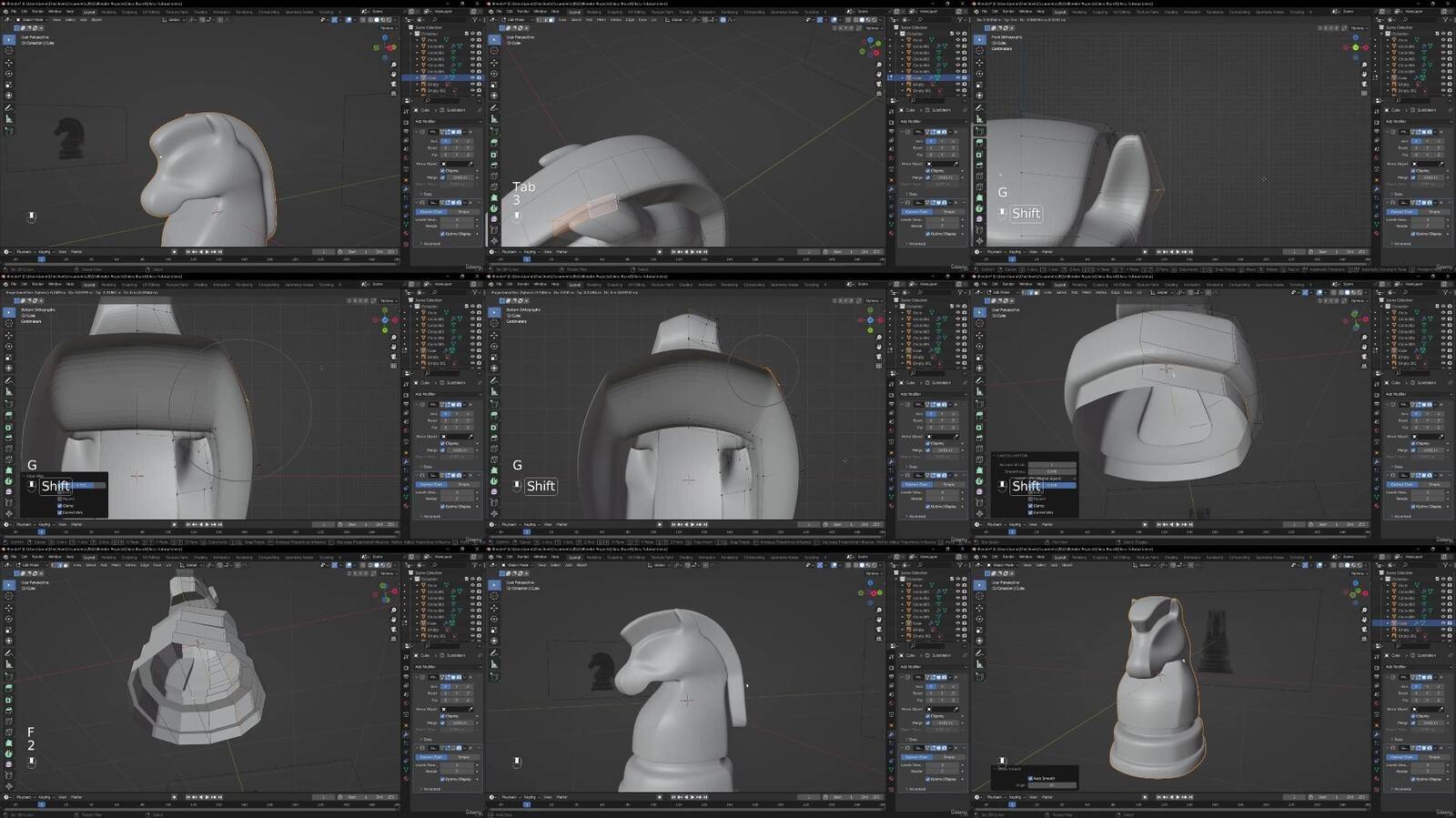
Task: Click the Blender logo in Auto Smooth frame menu bar
Action: (x=976, y=557)
